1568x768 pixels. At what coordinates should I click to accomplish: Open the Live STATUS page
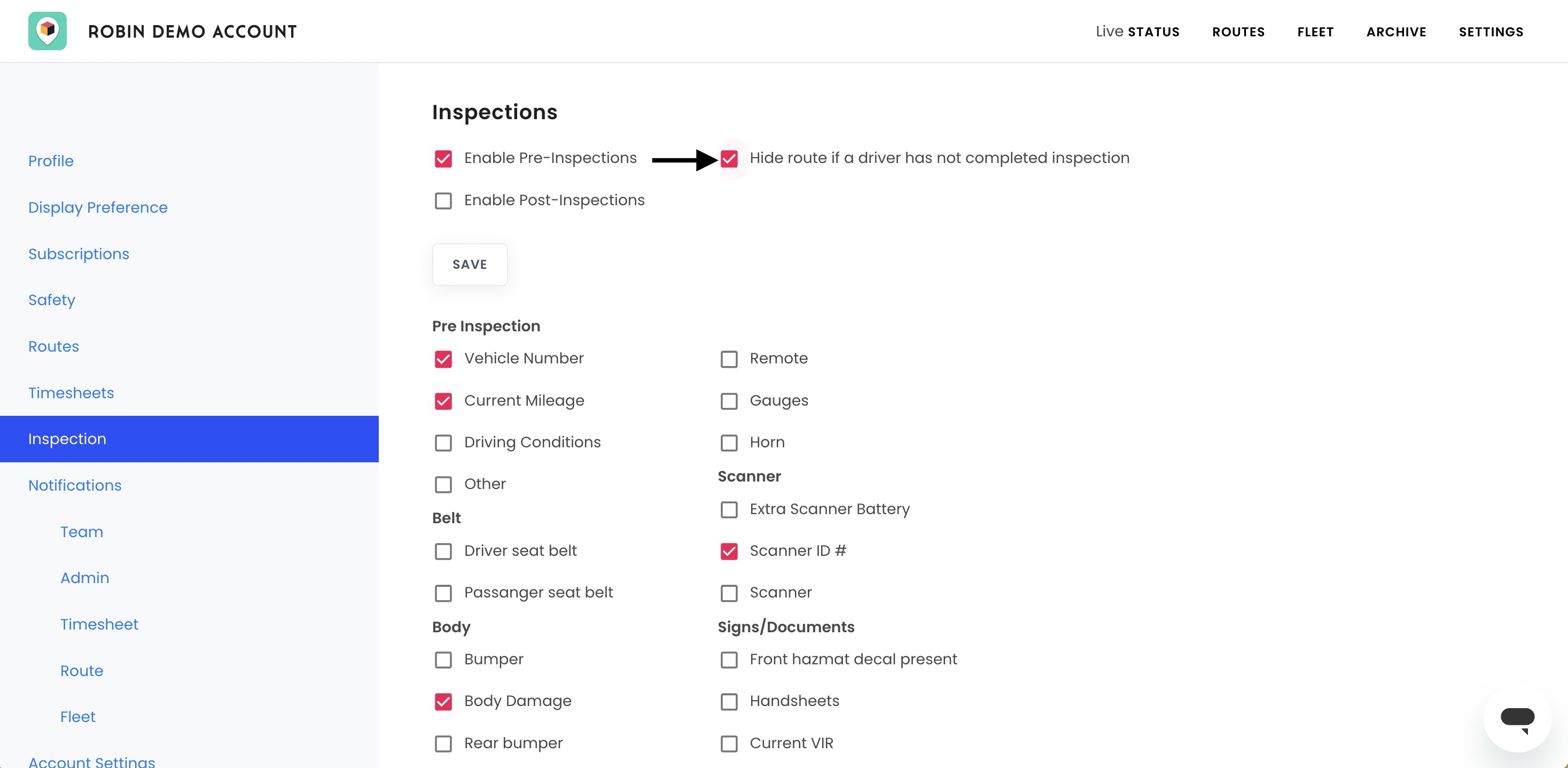tap(1137, 32)
